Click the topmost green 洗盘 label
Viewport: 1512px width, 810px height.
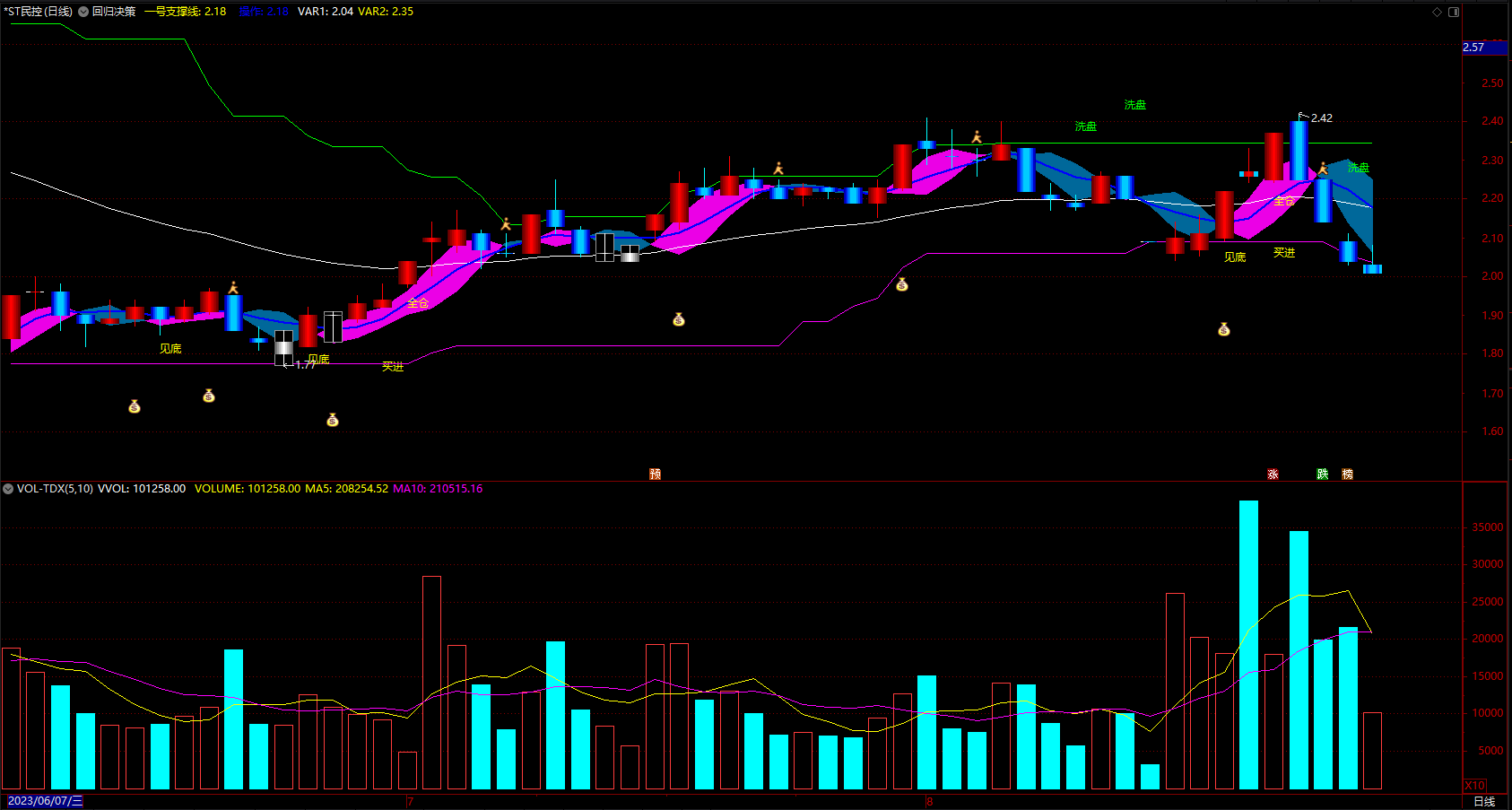[x=1135, y=105]
